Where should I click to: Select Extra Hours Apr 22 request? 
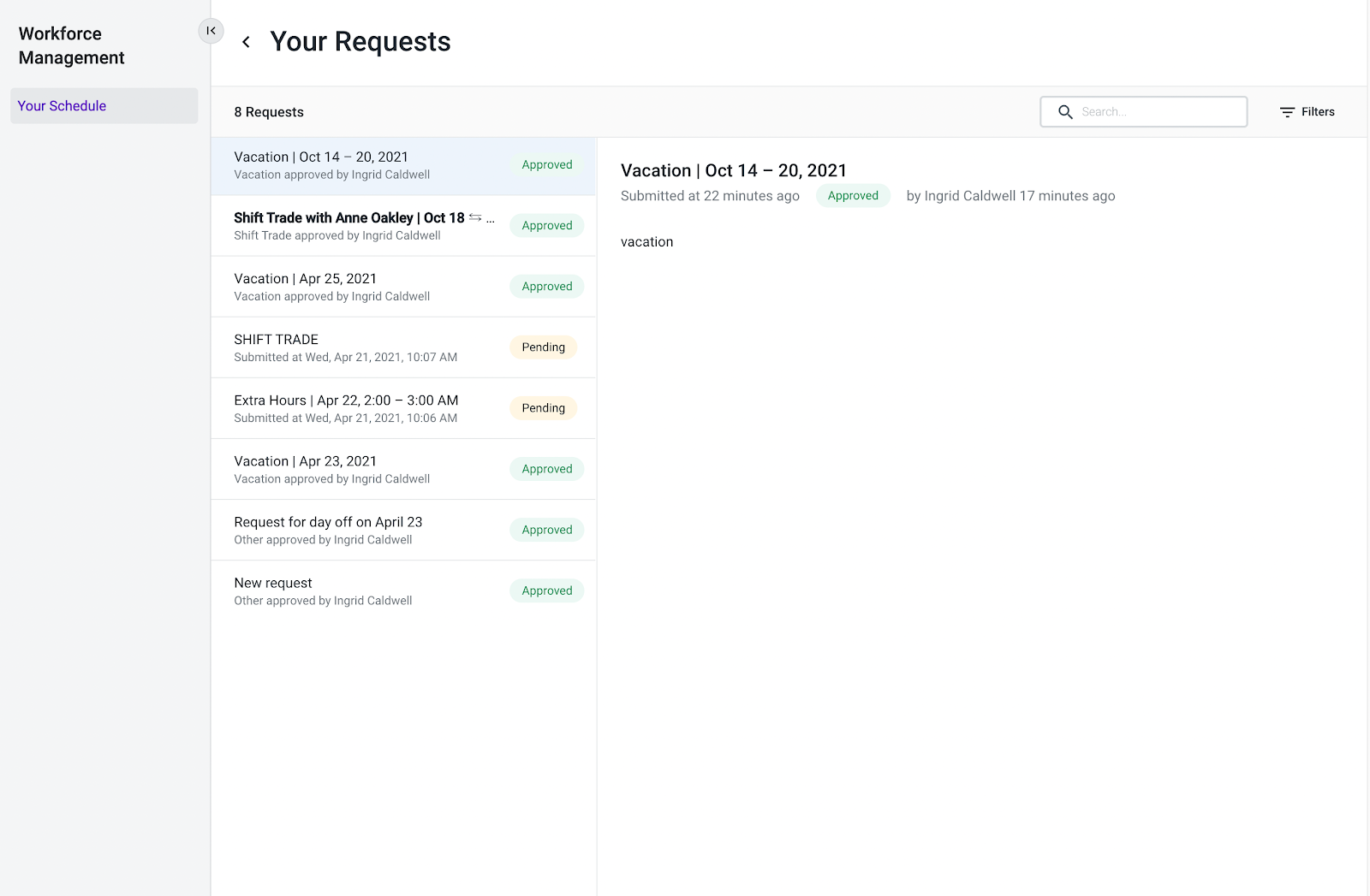403,408
